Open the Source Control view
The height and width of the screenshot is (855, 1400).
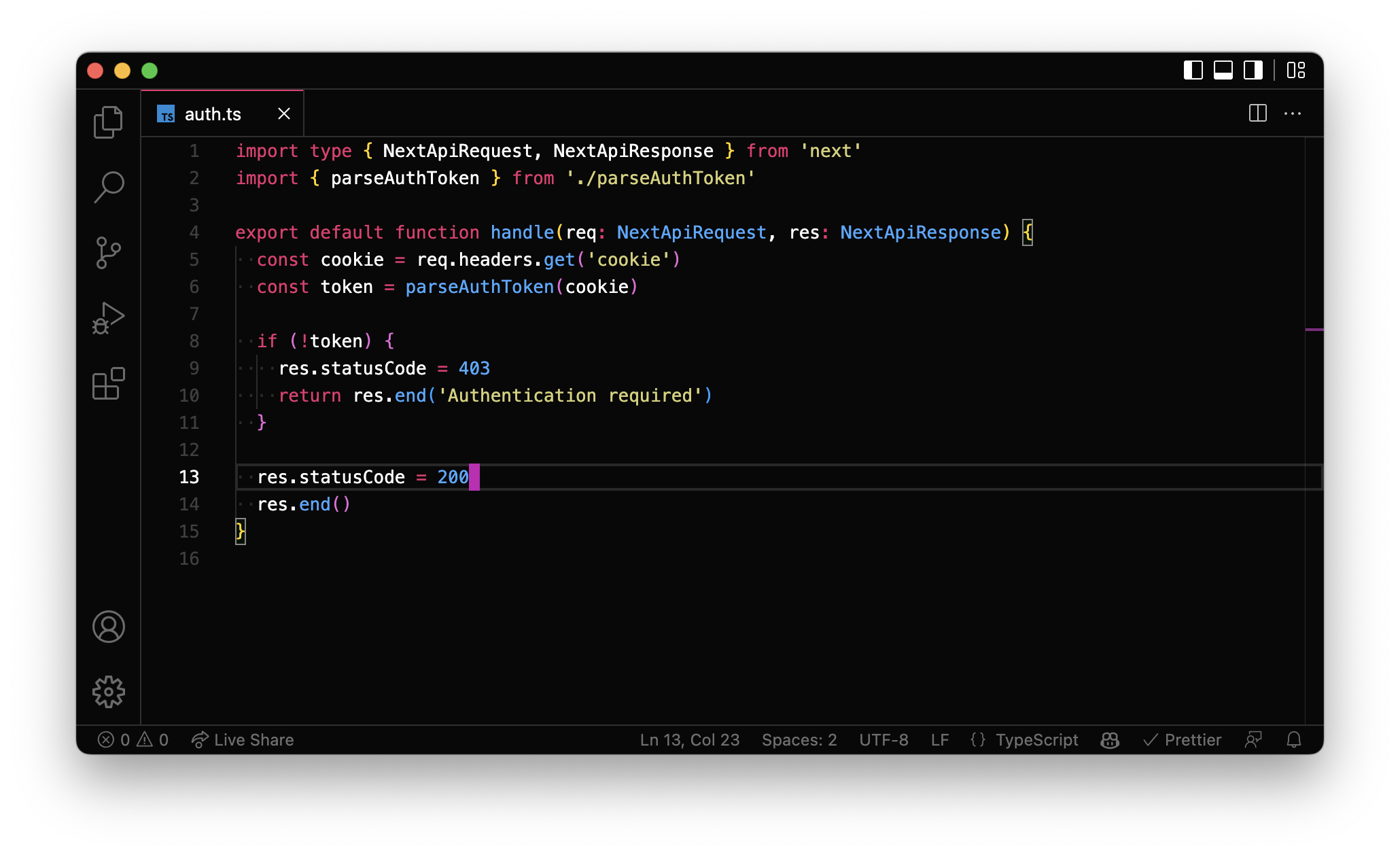click(108, 253)
